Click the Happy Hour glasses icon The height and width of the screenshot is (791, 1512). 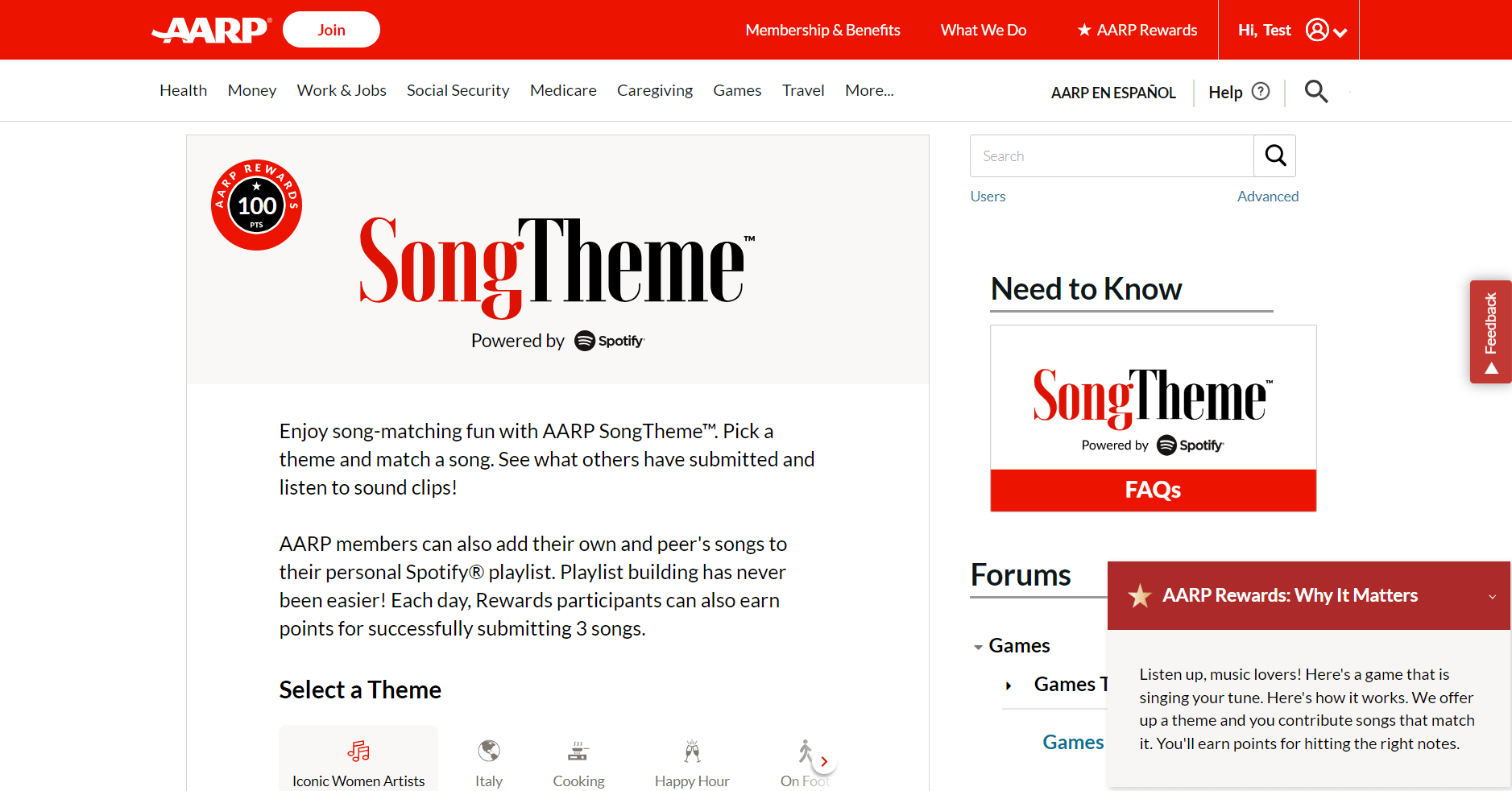(x=692, y=751)
